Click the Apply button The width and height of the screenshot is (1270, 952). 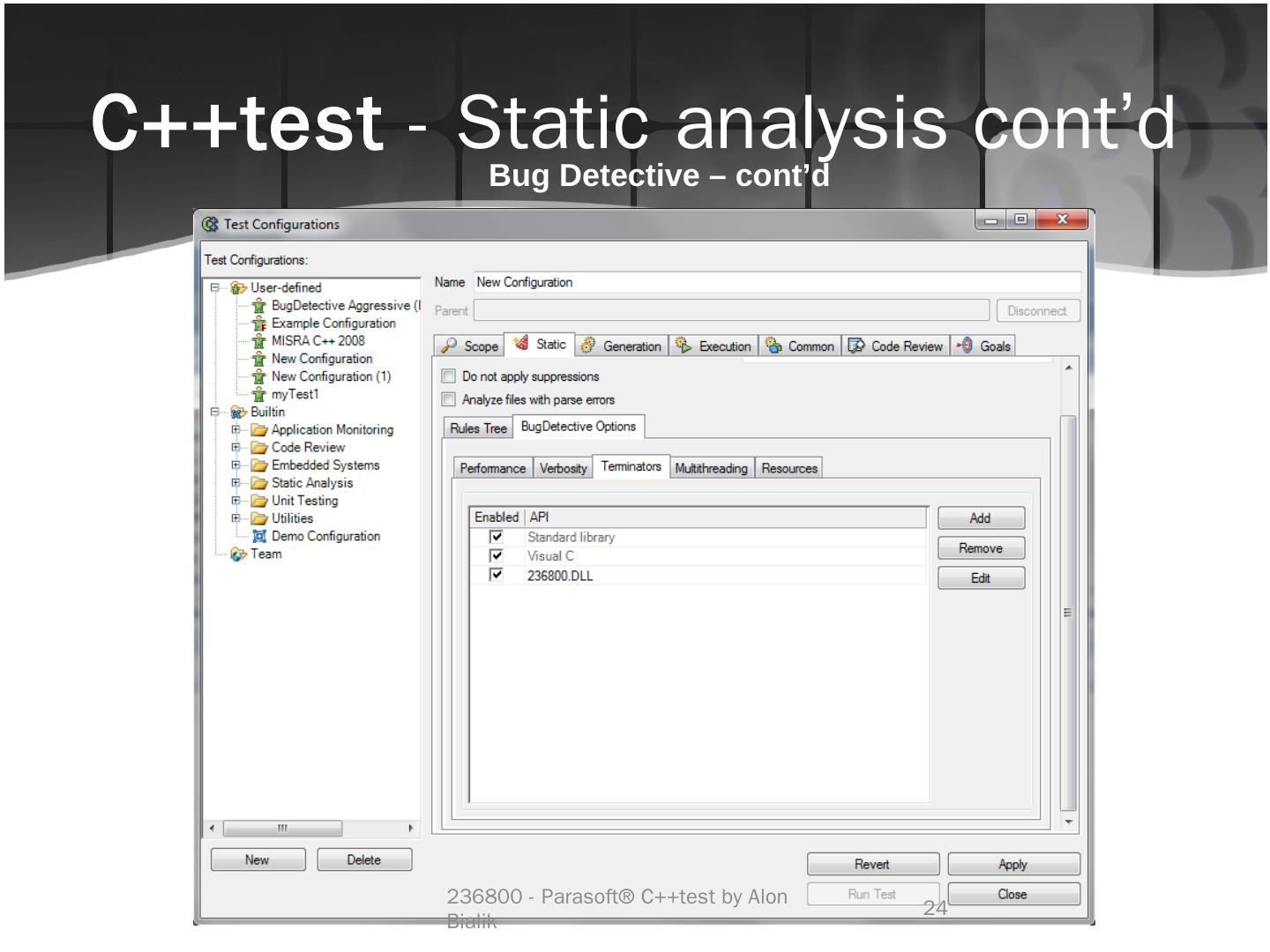click(x=1013, y=864)
